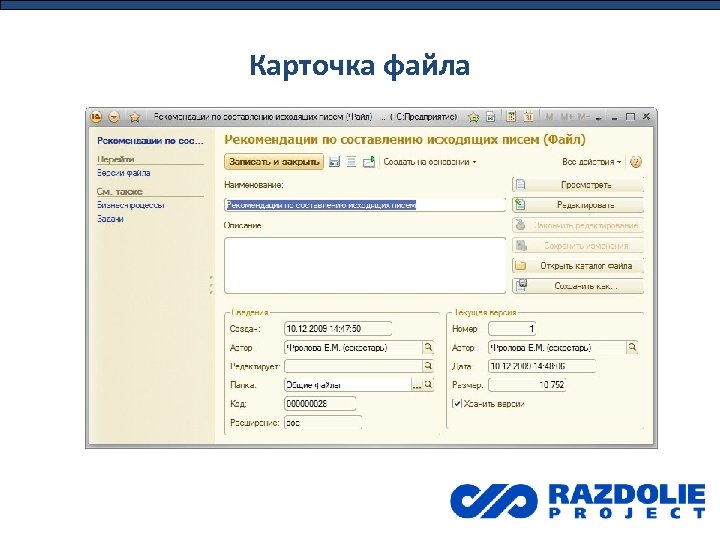Viewport: 720px width, 540px height.
Task: Click the Описание text area
Action: coord(365,265)
